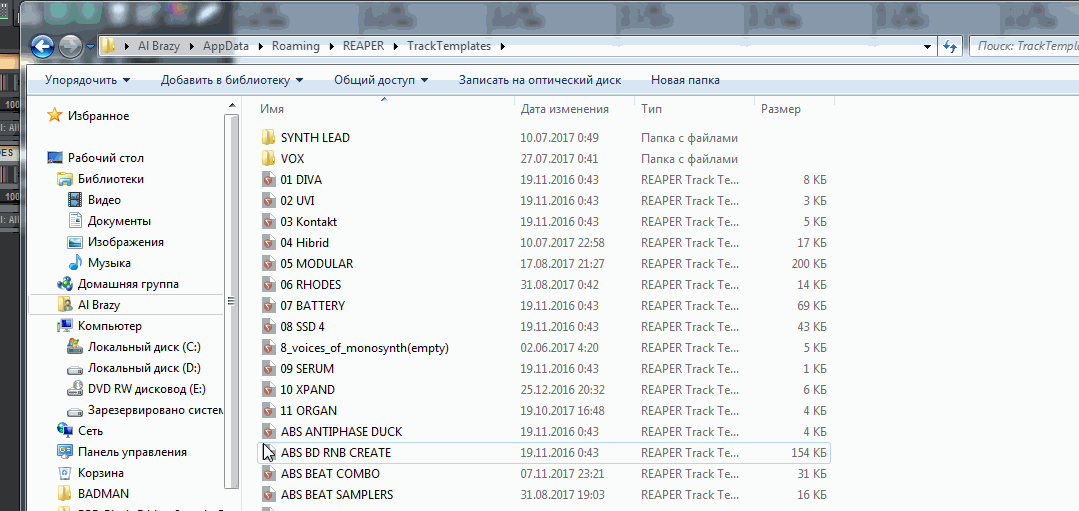
Task: Select 10 XPAND template file icon
Action: tap(268, 390)
